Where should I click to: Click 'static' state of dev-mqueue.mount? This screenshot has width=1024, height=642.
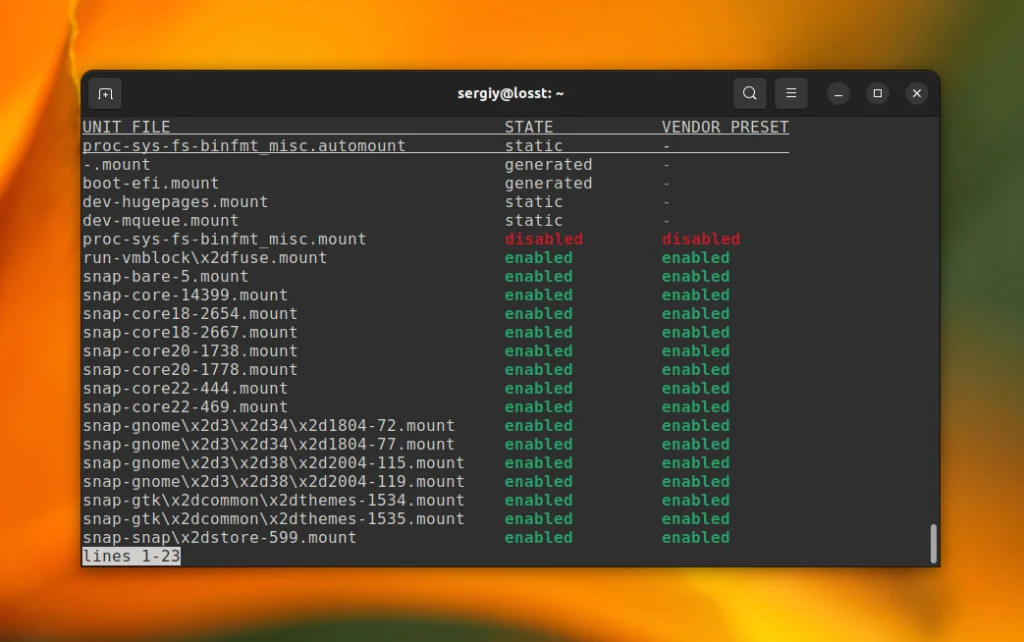point(534,220)
